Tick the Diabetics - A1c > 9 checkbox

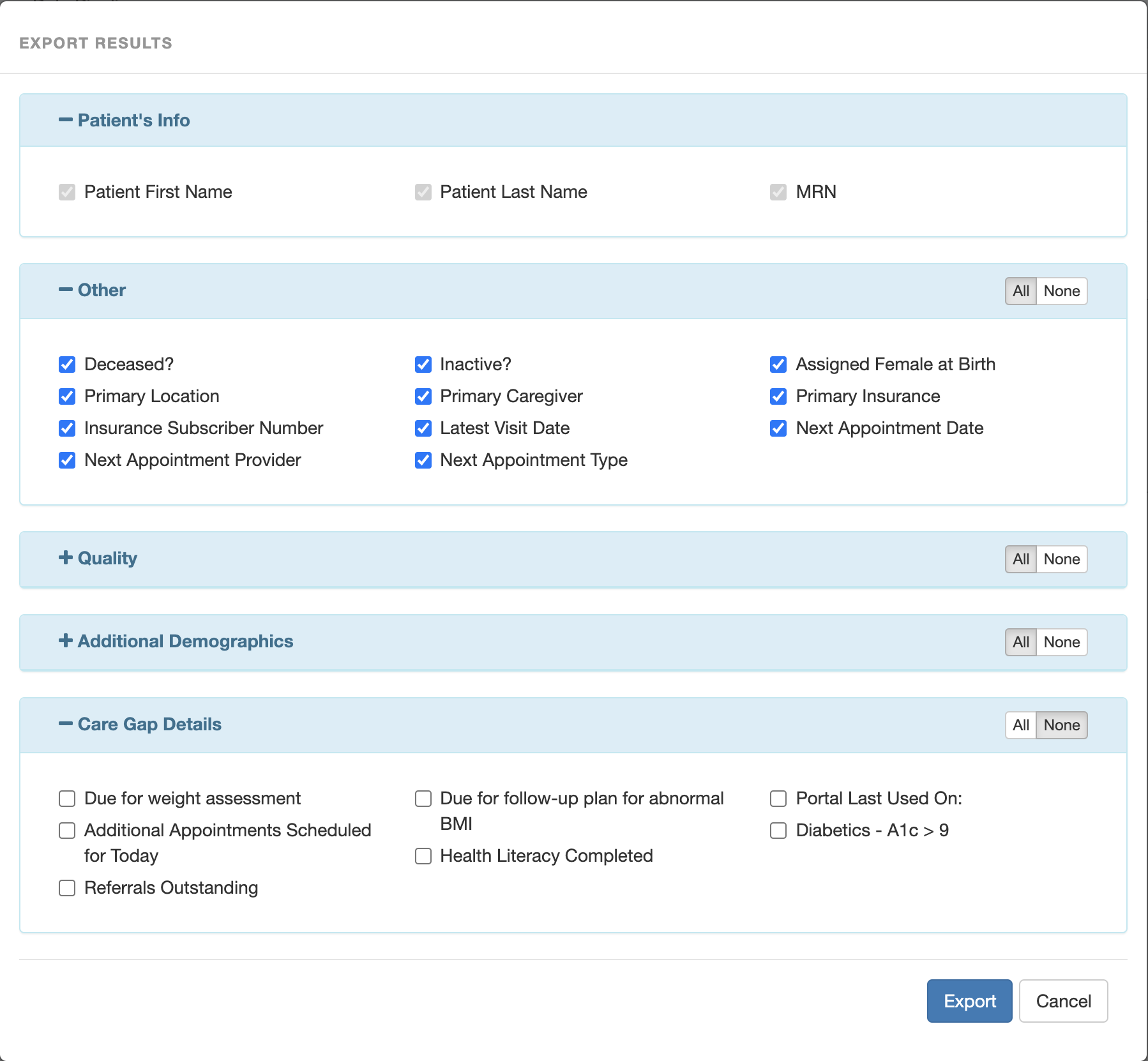(x=778, y=831)
